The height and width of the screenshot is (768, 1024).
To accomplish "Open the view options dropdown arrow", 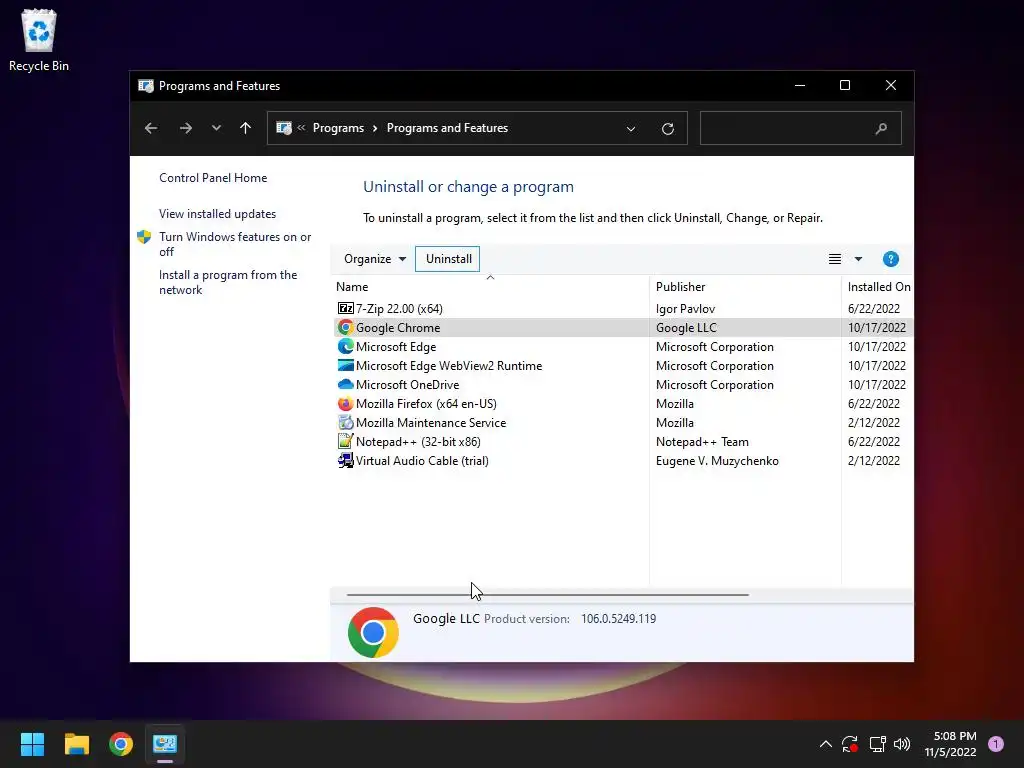I will coord(858,259).
